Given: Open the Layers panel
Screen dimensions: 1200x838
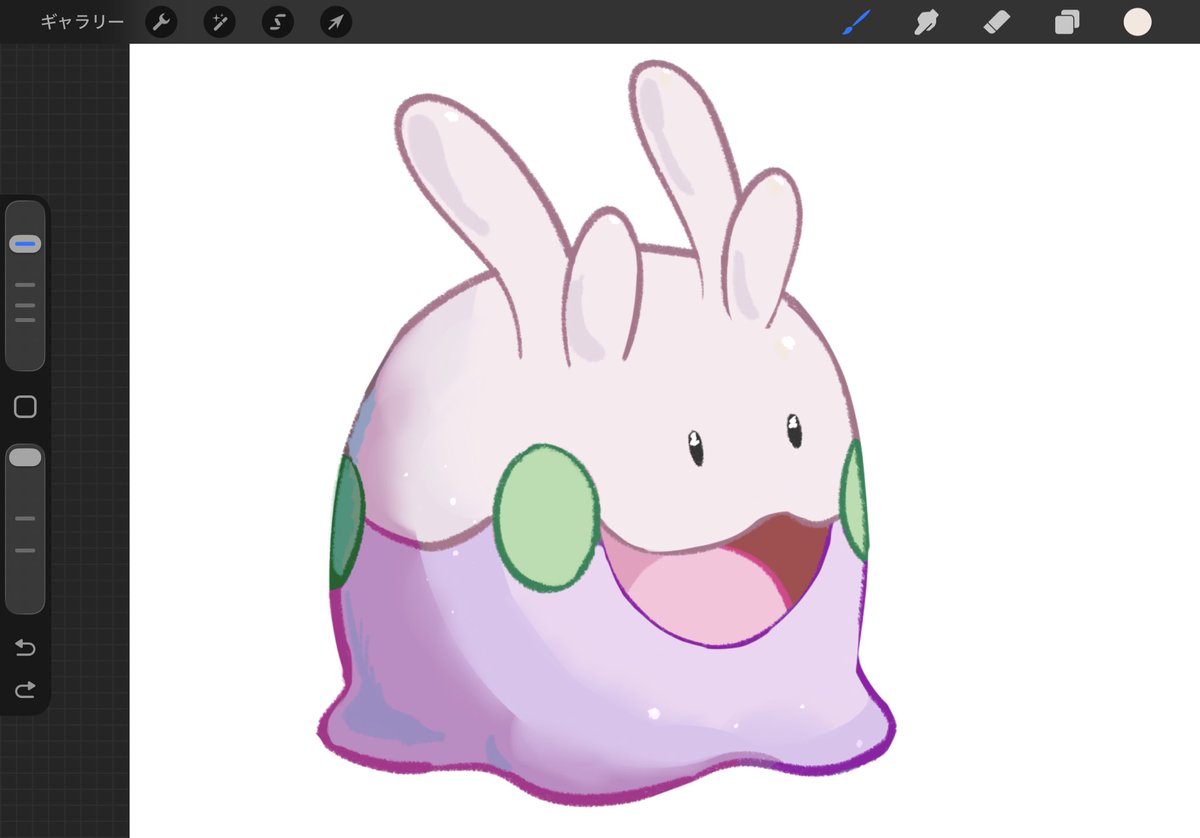Looking at the screenshot, I should (x=1067, y=22).
